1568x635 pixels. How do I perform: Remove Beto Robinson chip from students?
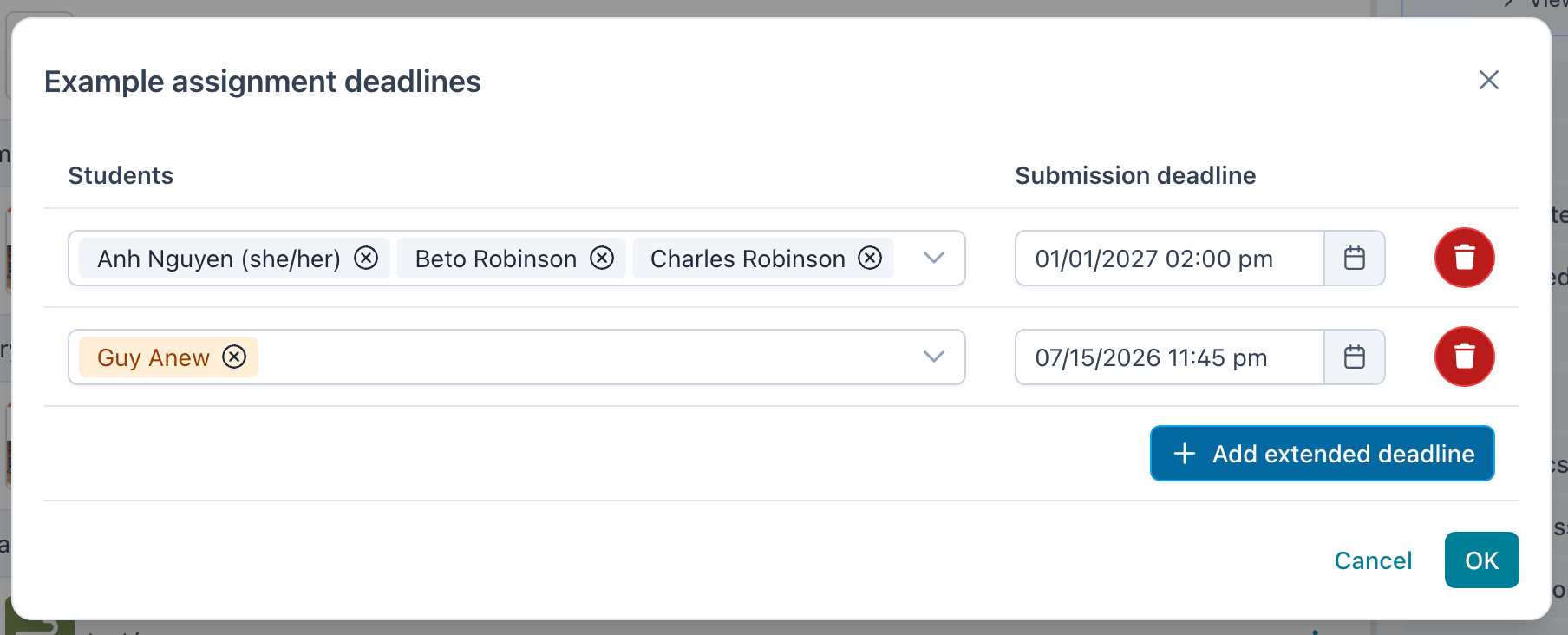602,259
